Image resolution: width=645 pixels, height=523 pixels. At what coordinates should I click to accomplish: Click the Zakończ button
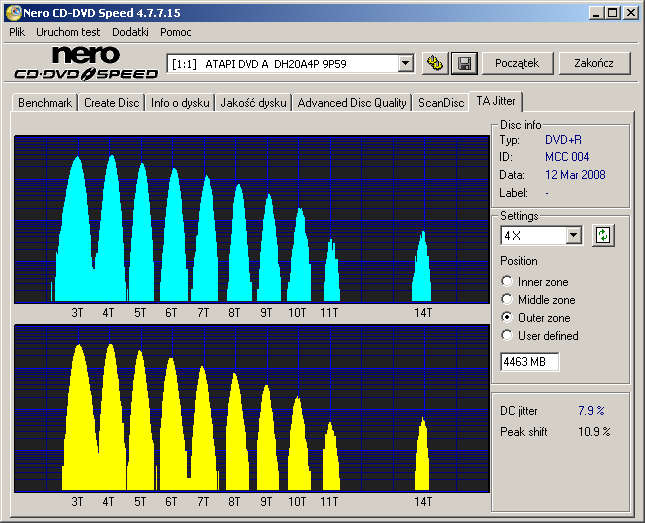594,63
